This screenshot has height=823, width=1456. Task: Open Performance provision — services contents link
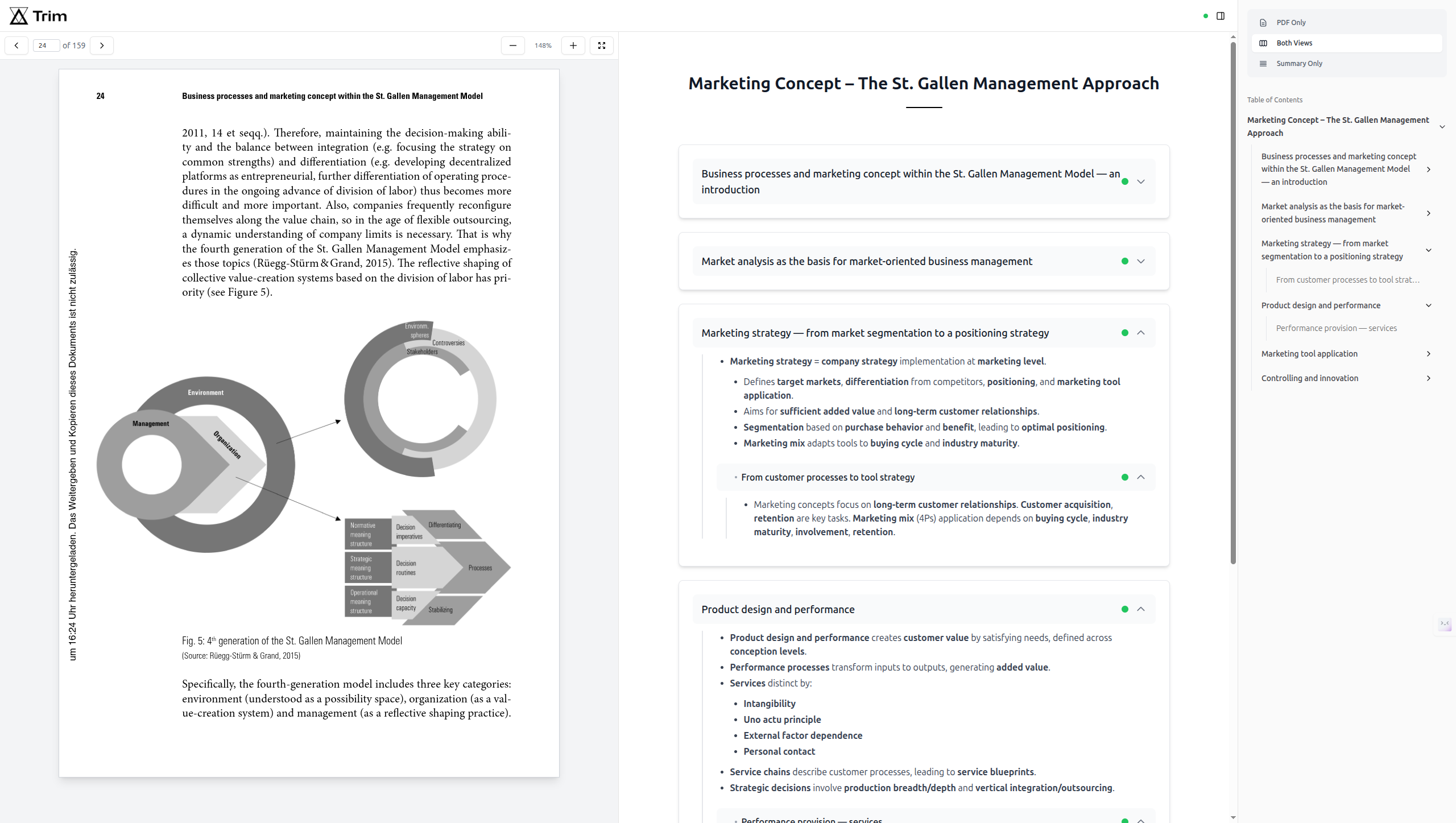1336,328
